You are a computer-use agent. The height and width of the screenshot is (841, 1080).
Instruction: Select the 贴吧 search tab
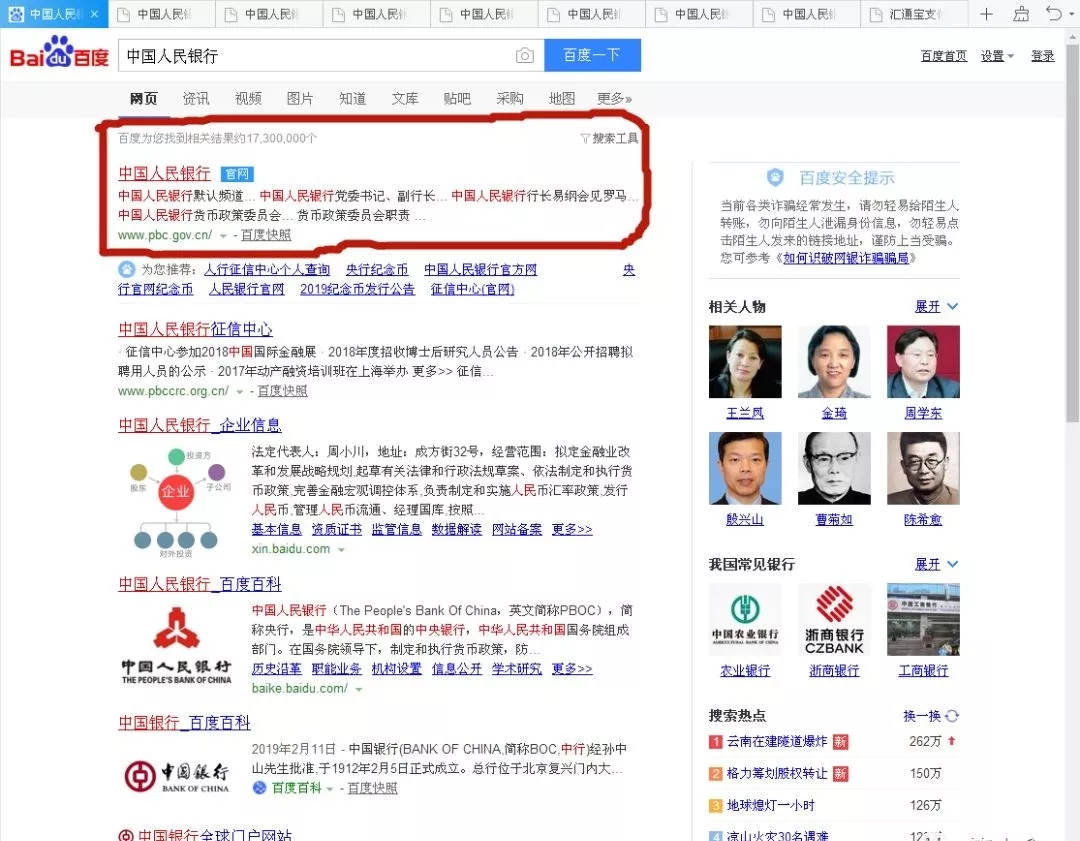[457, 98]
